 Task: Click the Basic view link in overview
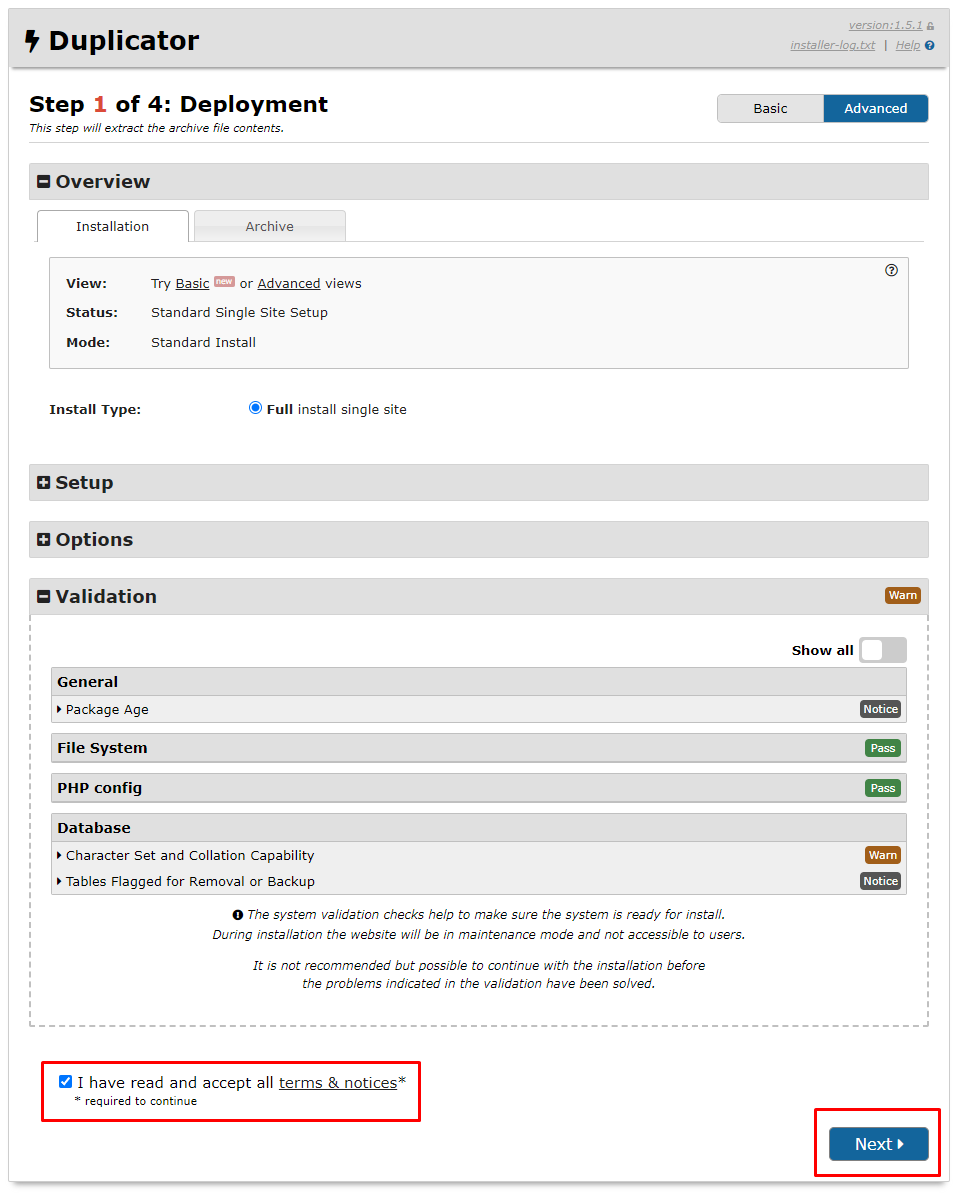[x=192, y=284]
